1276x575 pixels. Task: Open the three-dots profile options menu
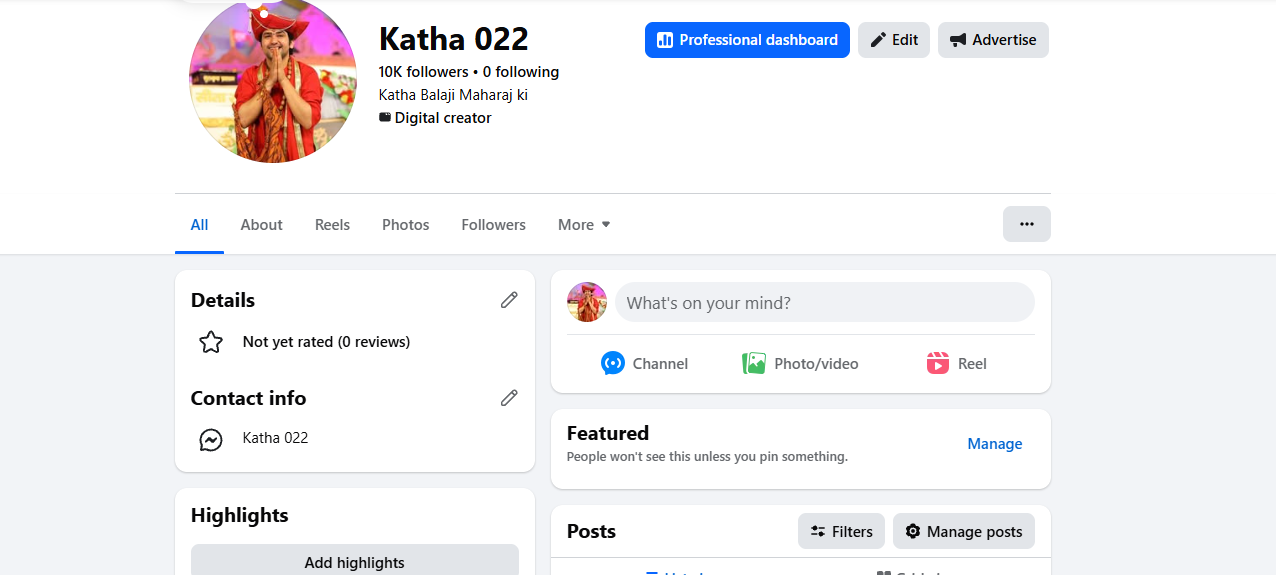pos(1027,224)
